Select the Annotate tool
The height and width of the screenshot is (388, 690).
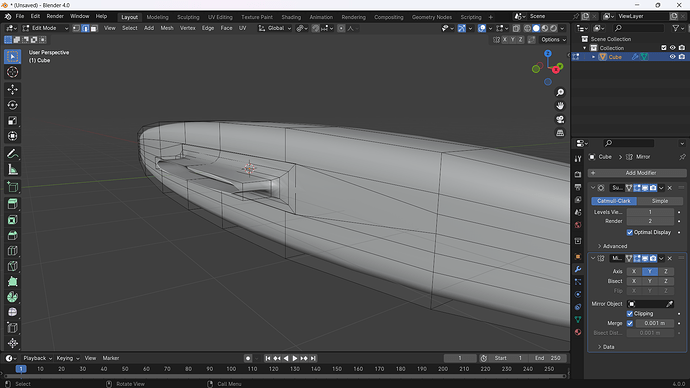pos(12,154)
